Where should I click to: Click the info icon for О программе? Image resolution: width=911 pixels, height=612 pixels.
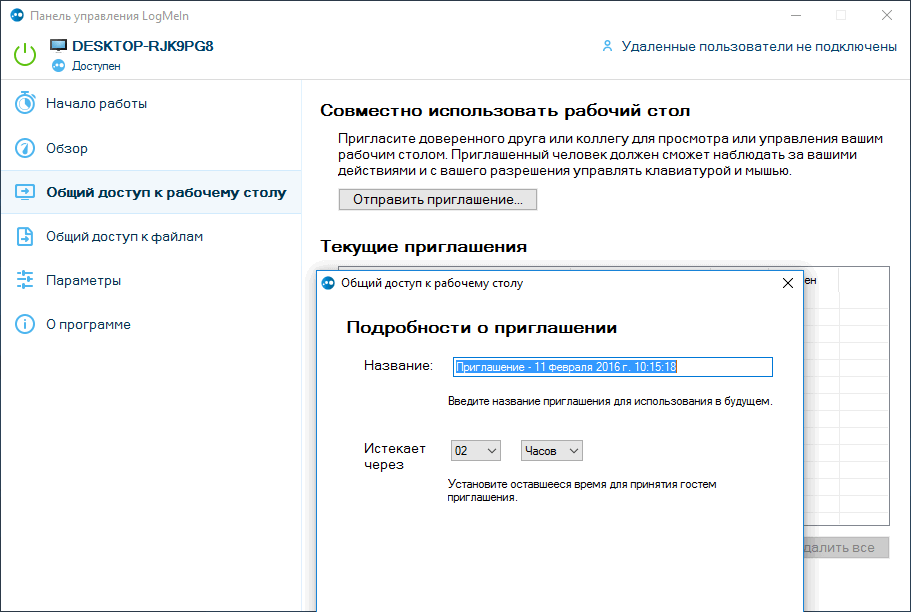pyautogui.click(x=25, y=324)
